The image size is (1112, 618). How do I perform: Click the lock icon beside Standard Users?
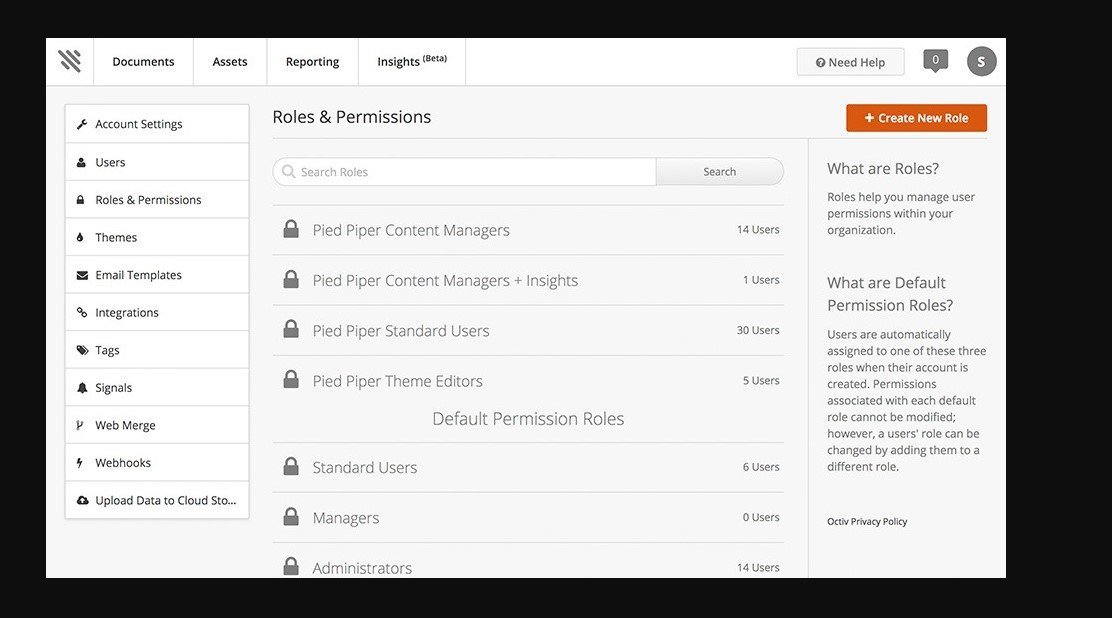[x=291, y=467]
